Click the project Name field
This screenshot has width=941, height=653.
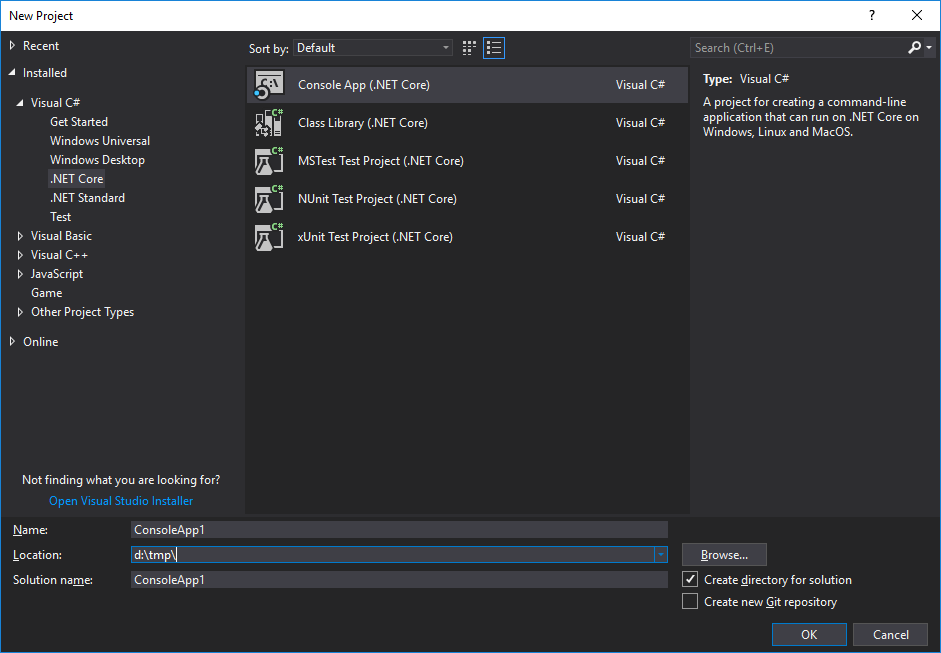[399, 529]
